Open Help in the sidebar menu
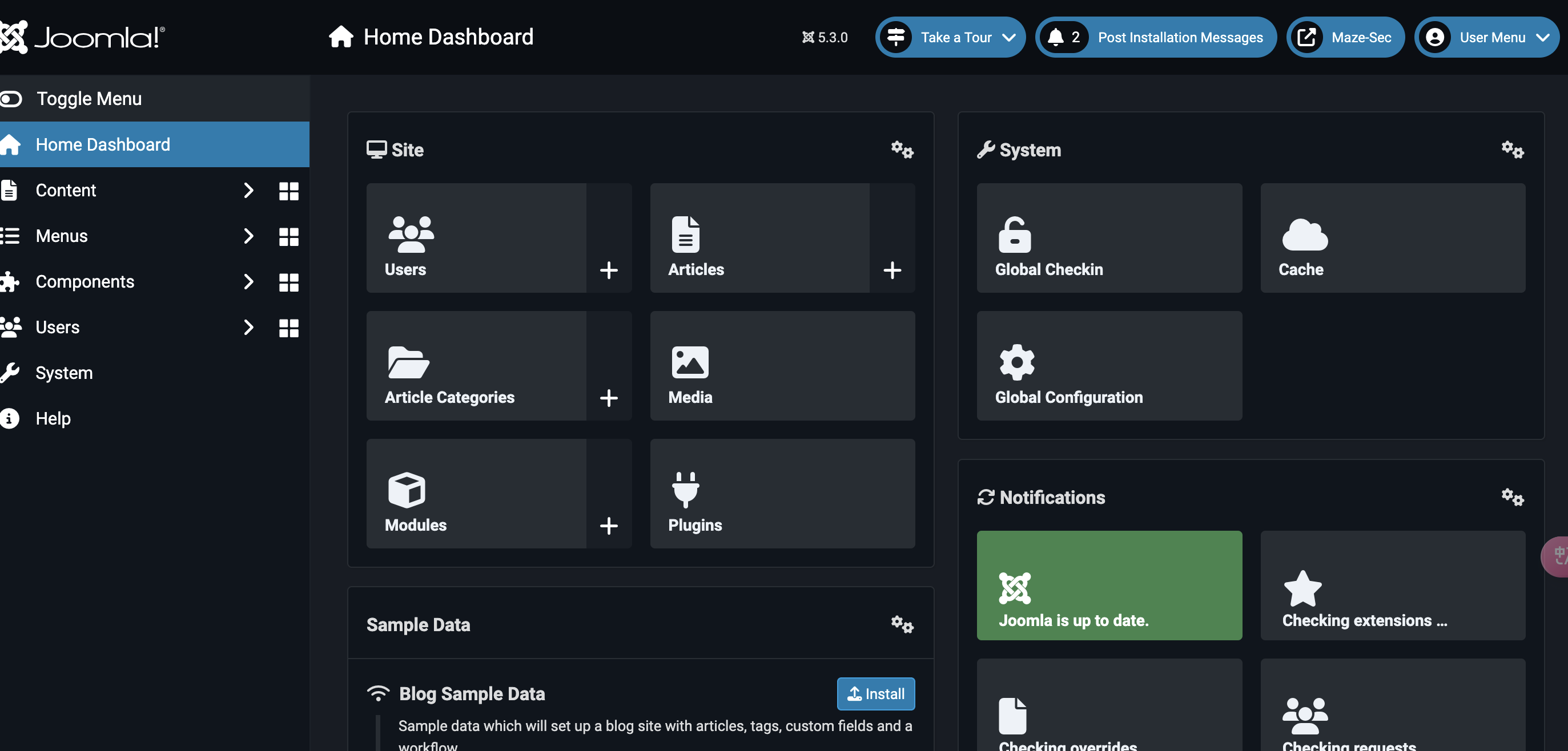This screenshot has height=751, width=1568. pyautogui.click(x=155, y=418)
